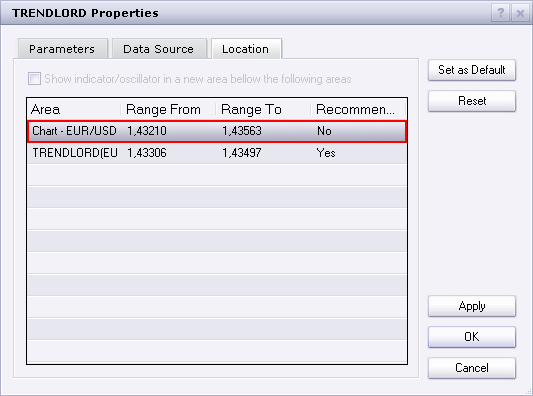
Task: Apply the current settings
Action: coord(472,306)
